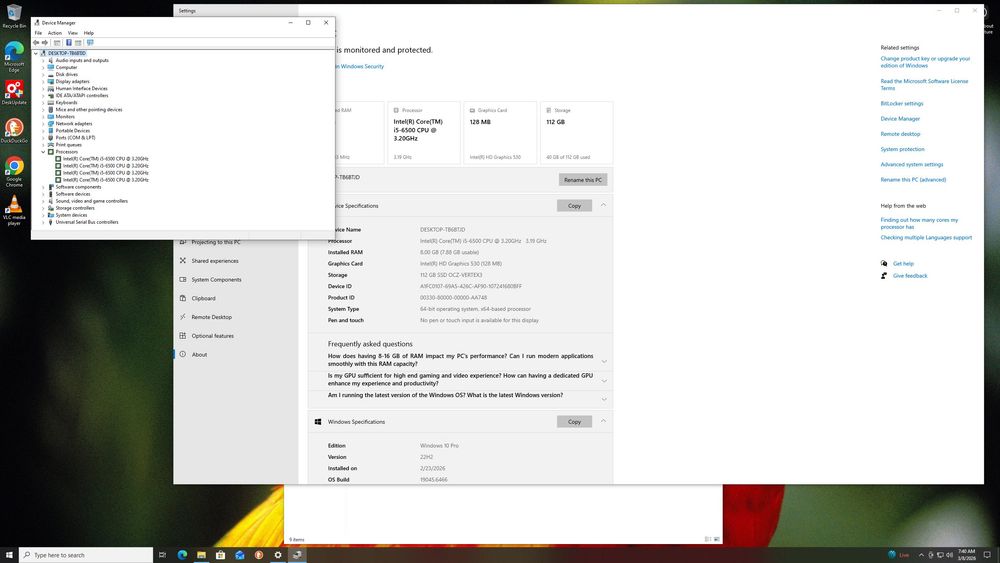Open Microsoft Edge desktop shortcut
The image size is (1000, 563).
pyautogui.click(x=14, y=57)
